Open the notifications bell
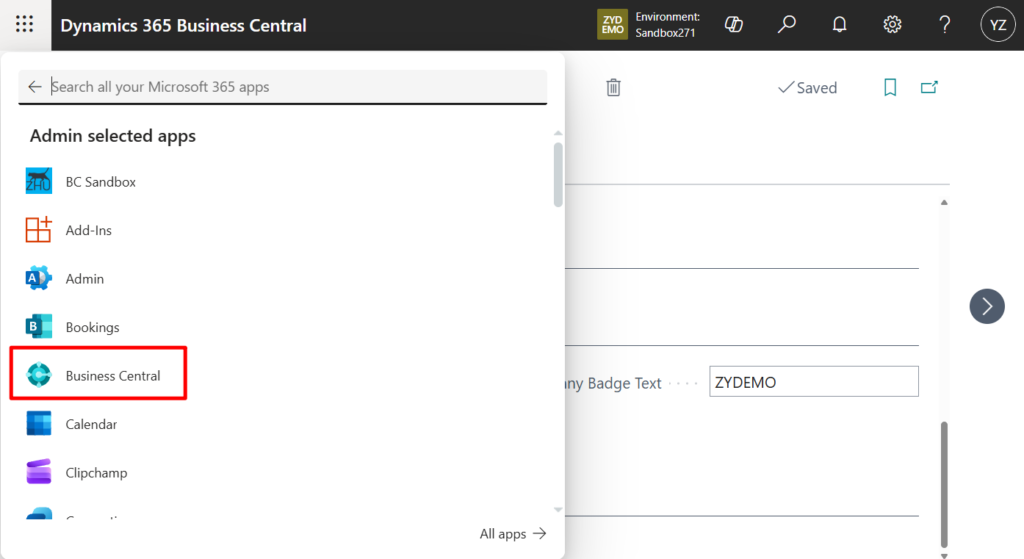 (x=840, y=25)
